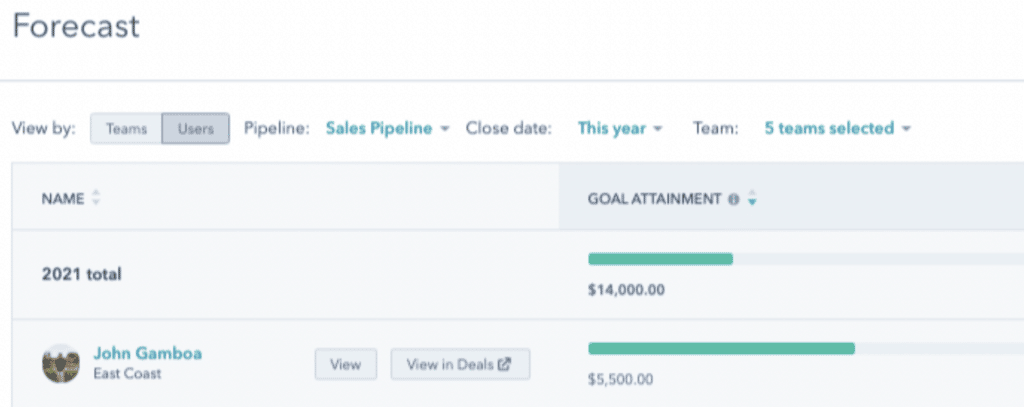This screenshot has height=407, width=1024.
Task: Click the NAME column header
Action: pos(63,199)
